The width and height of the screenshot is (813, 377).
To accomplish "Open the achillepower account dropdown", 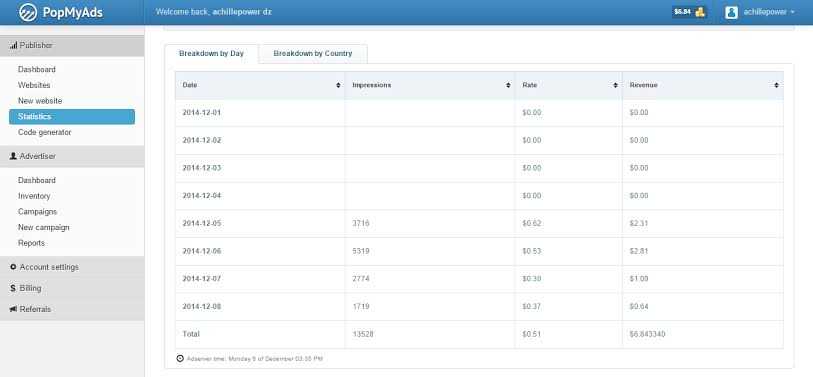I will tap(768, 12).
